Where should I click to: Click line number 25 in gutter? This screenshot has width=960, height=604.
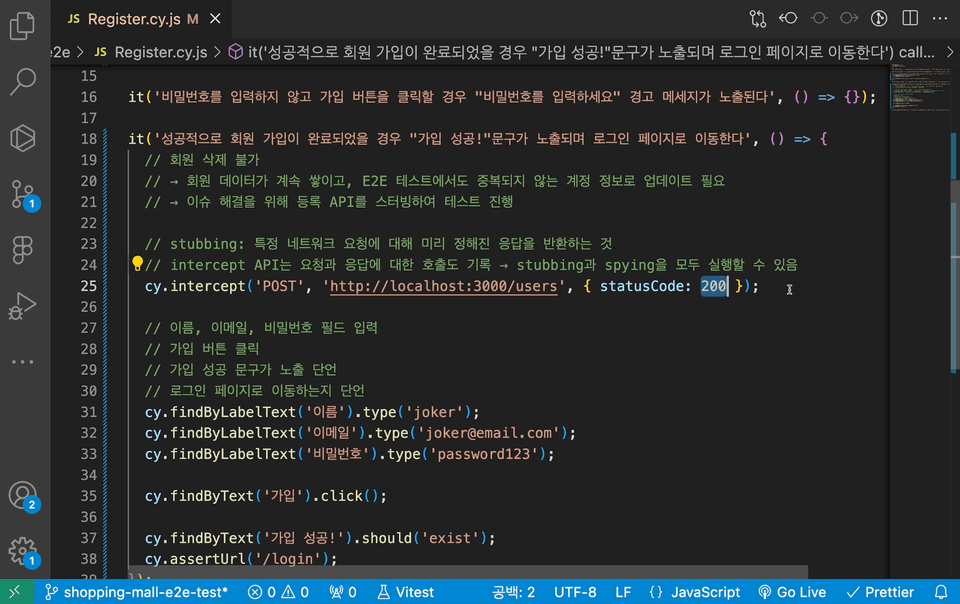[x=89, y=286]
